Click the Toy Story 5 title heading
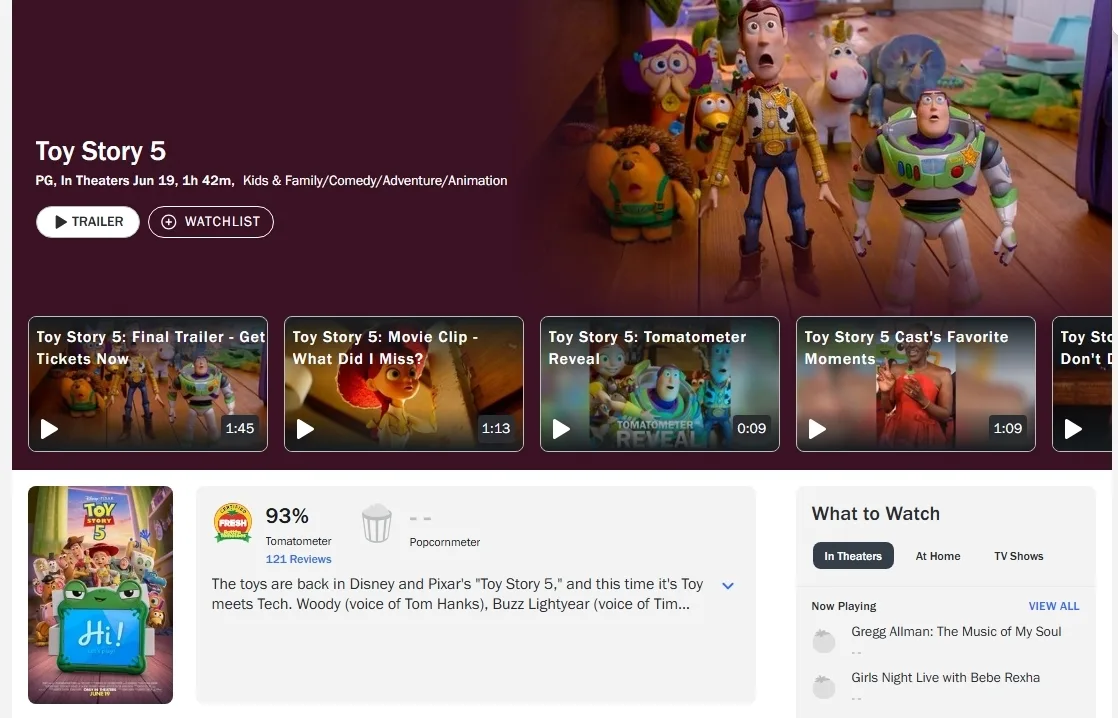Image resolution: width=1118 pixels, height=718 pixels. (x=101, y=151)
